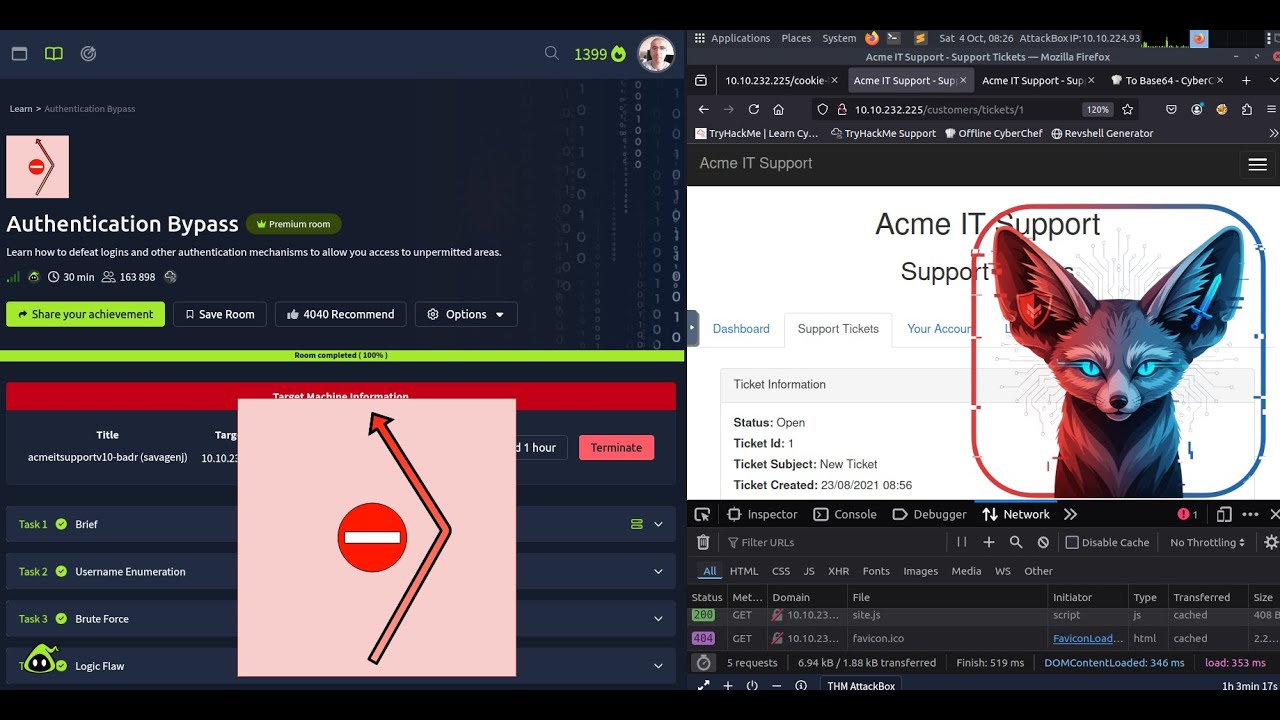This screenshot has width=1280, height=720.
Task: Open the network search magnifier icon
Action: (x=1016, y=542)
